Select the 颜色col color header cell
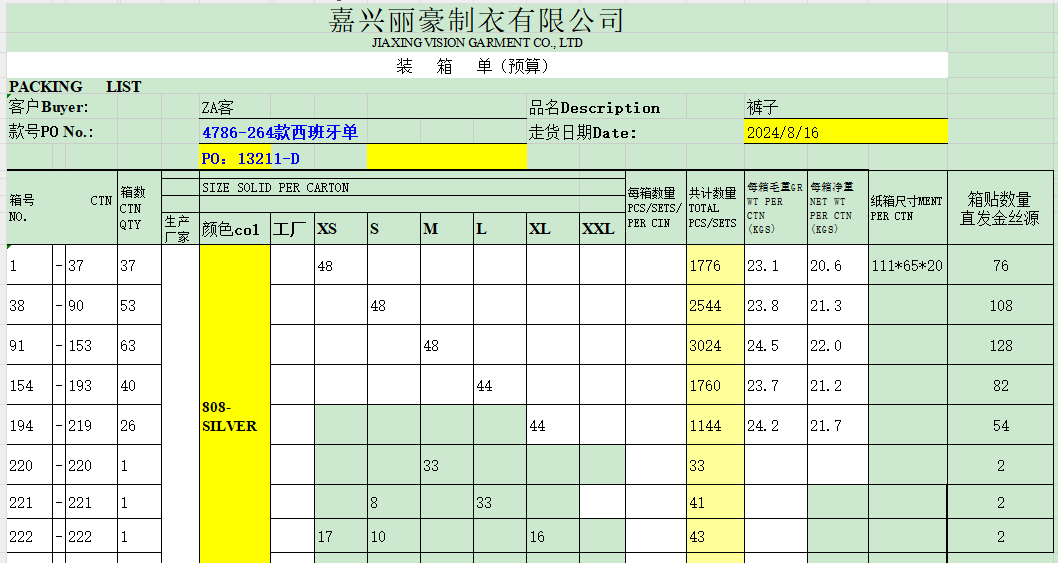 coord(231,229)
